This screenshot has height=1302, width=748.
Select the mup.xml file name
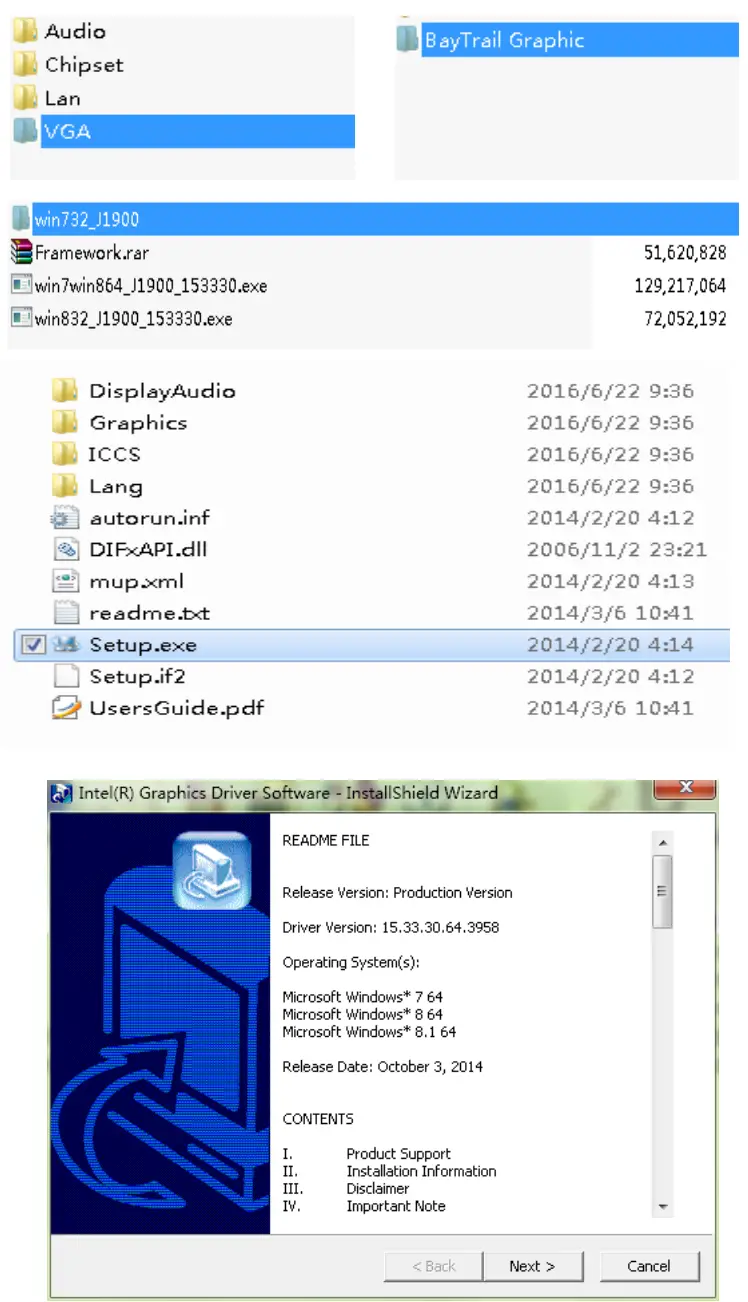(136, 581)
